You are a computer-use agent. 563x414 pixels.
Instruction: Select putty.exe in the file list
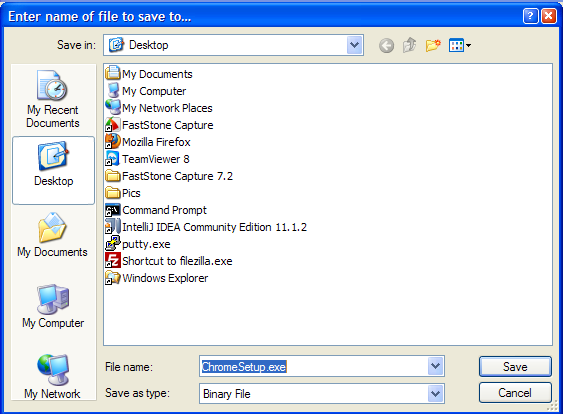click(x=138, y=244)
